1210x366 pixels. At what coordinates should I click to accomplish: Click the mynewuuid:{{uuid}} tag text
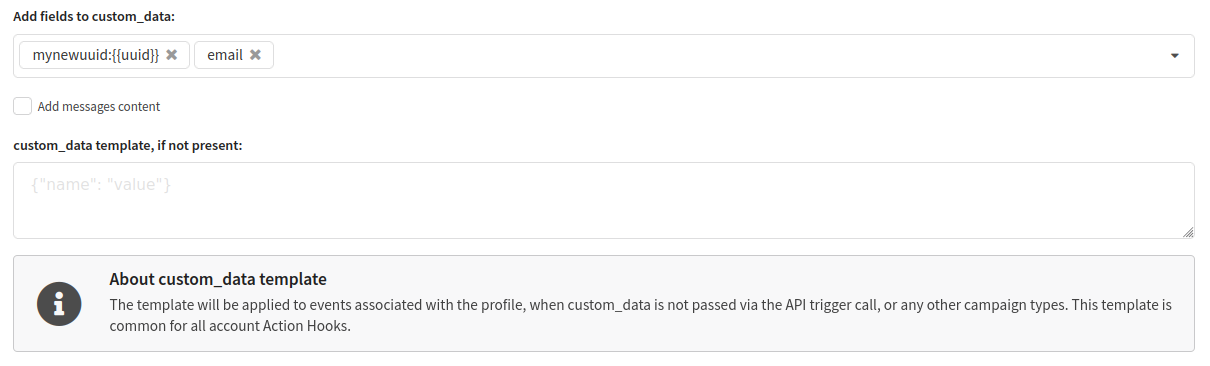pyautogui.click(x=96, y=55)
